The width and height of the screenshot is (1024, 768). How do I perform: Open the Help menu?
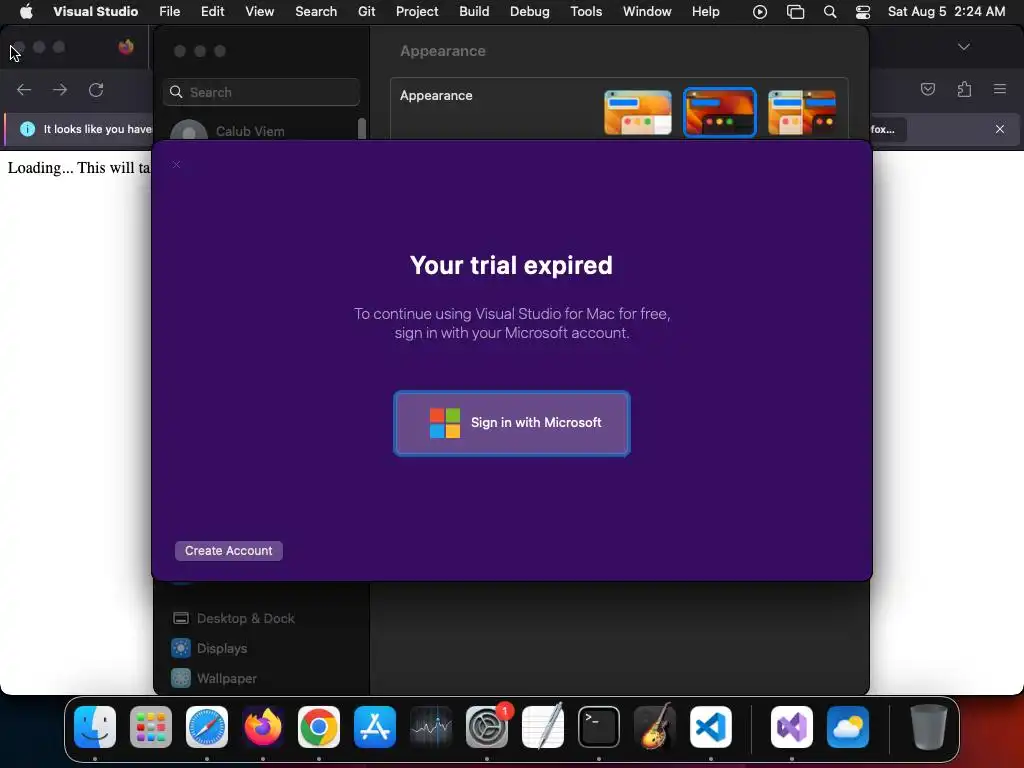tap(705, 11)
